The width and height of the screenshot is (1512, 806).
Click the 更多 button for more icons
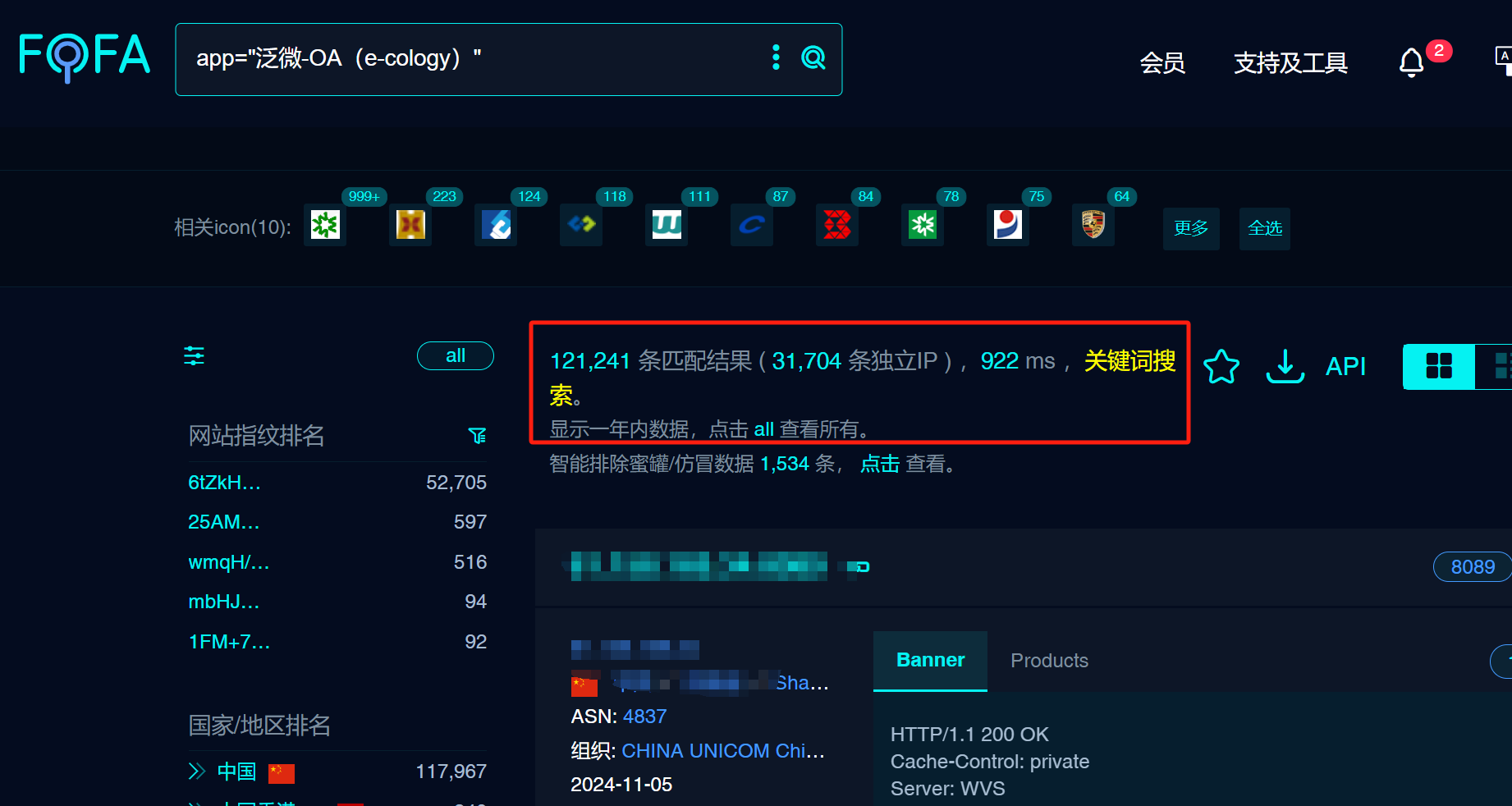coord(1191,228)
